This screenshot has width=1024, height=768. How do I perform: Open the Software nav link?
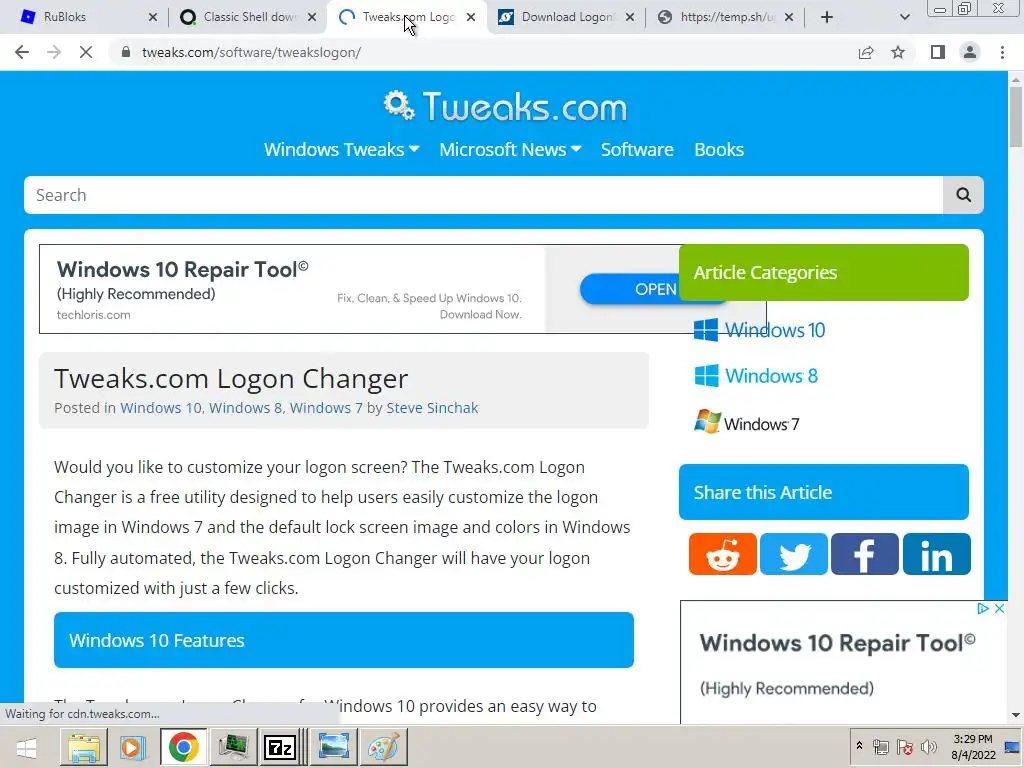coord(637,150)
